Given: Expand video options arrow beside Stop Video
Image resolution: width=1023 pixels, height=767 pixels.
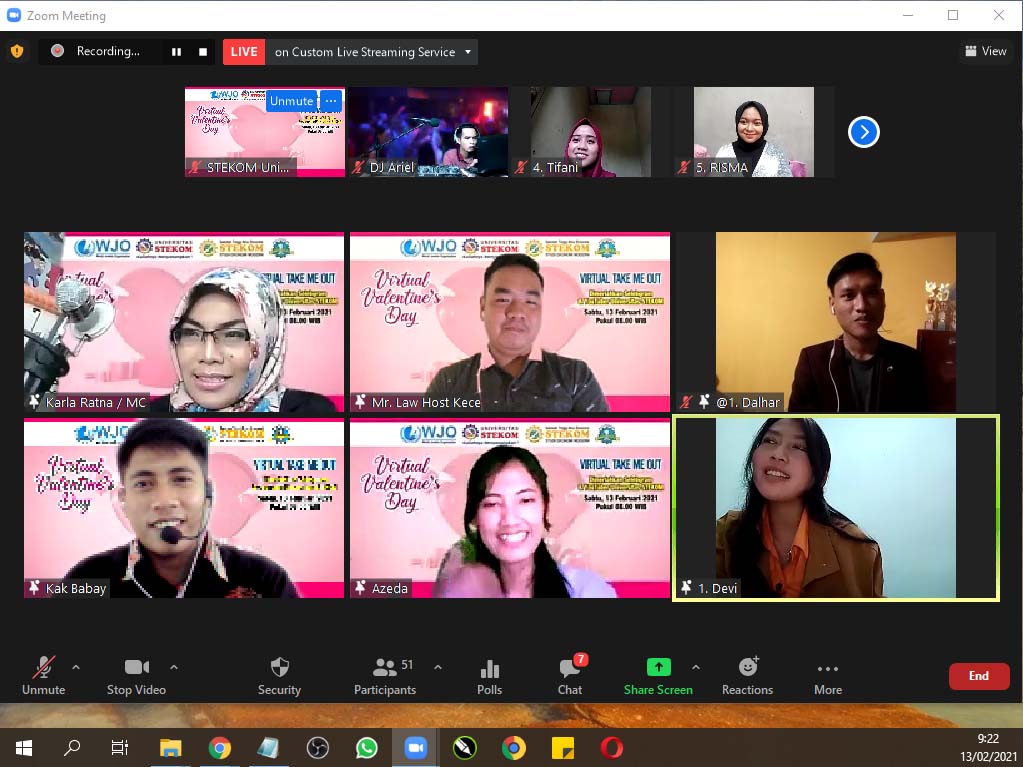Looking at the screenshot, I should [x=174, y=667].
